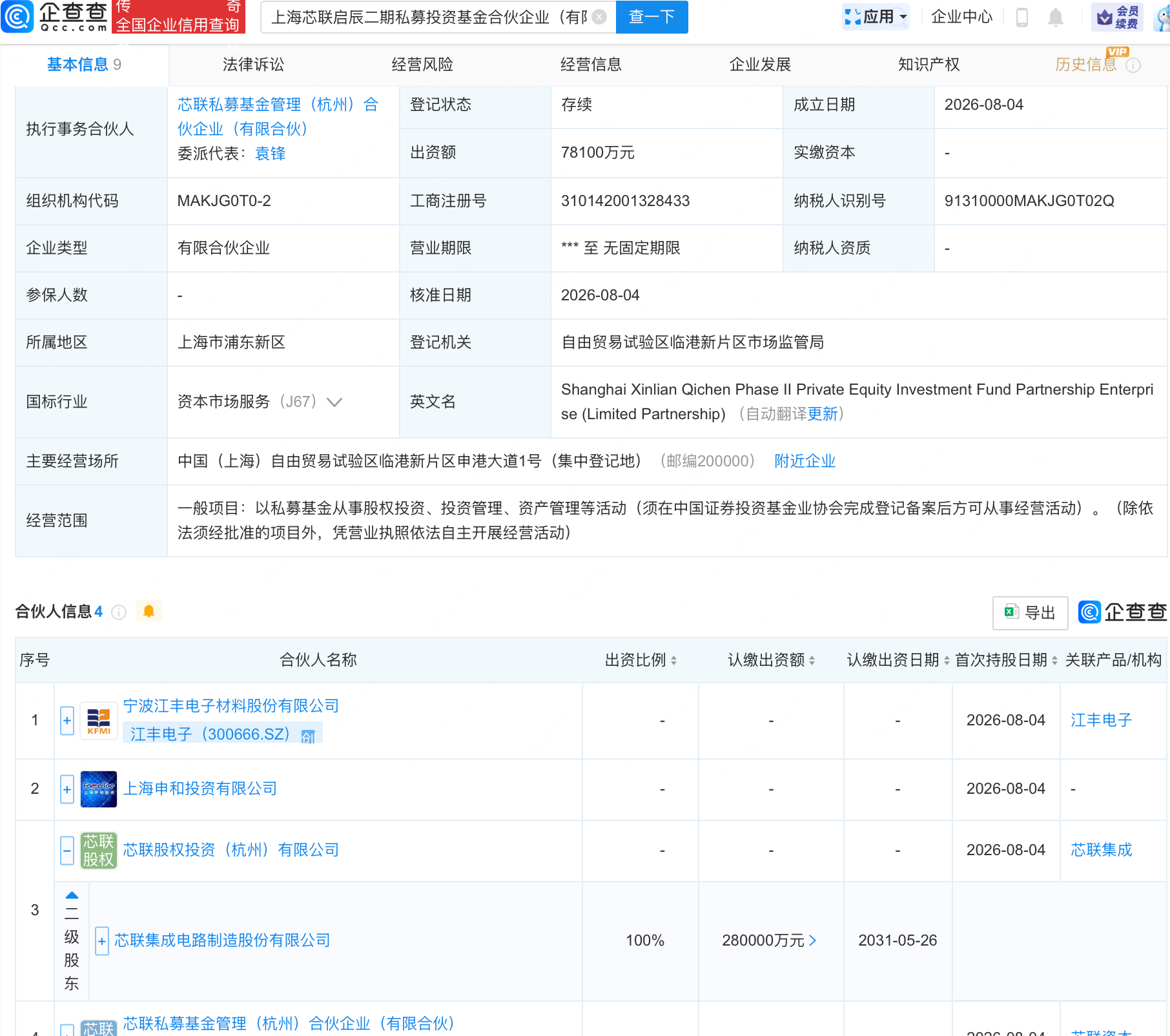Click tax ID 91310000MAKJG0T02Q

click(x=1029, y=201)
